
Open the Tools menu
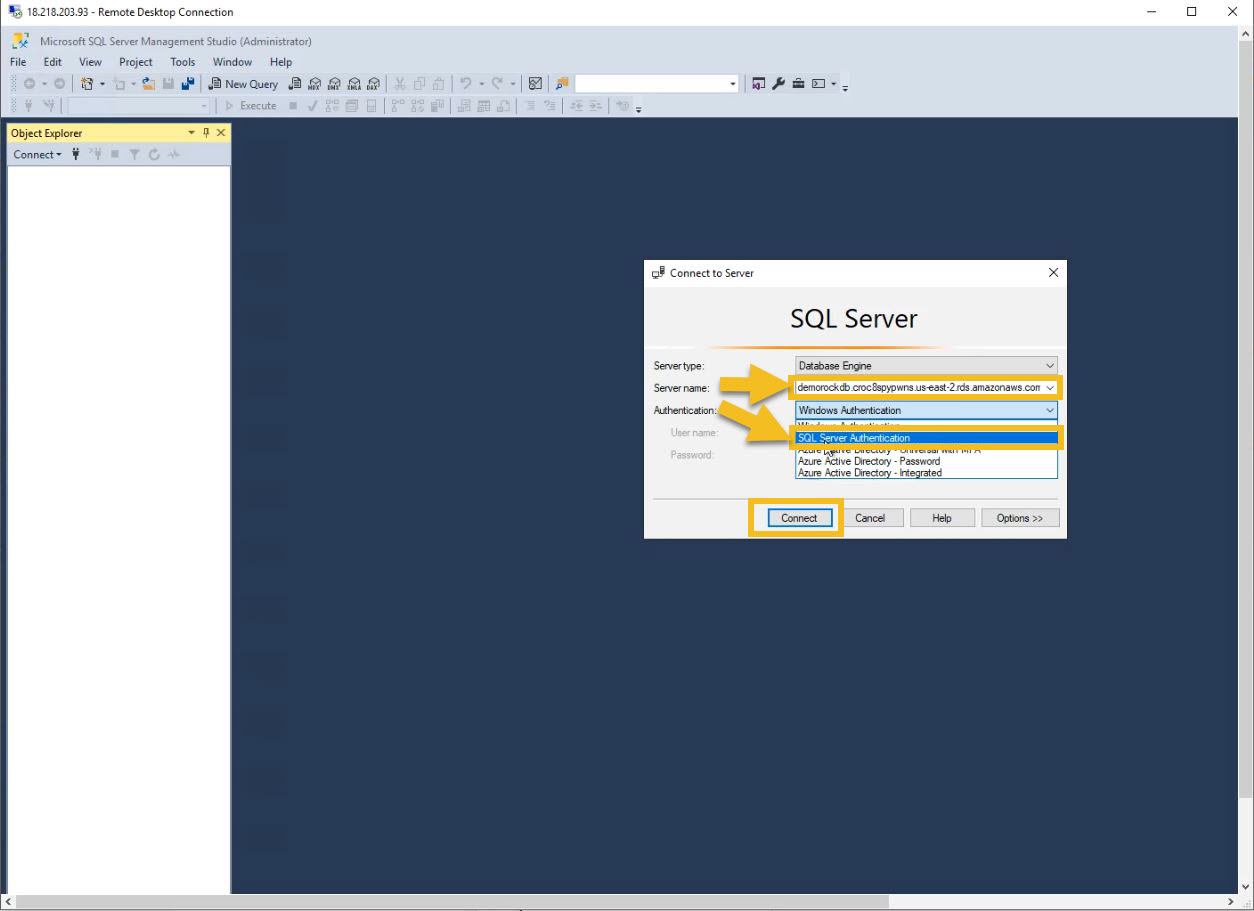pyautogui.click(x=183, y=62)
